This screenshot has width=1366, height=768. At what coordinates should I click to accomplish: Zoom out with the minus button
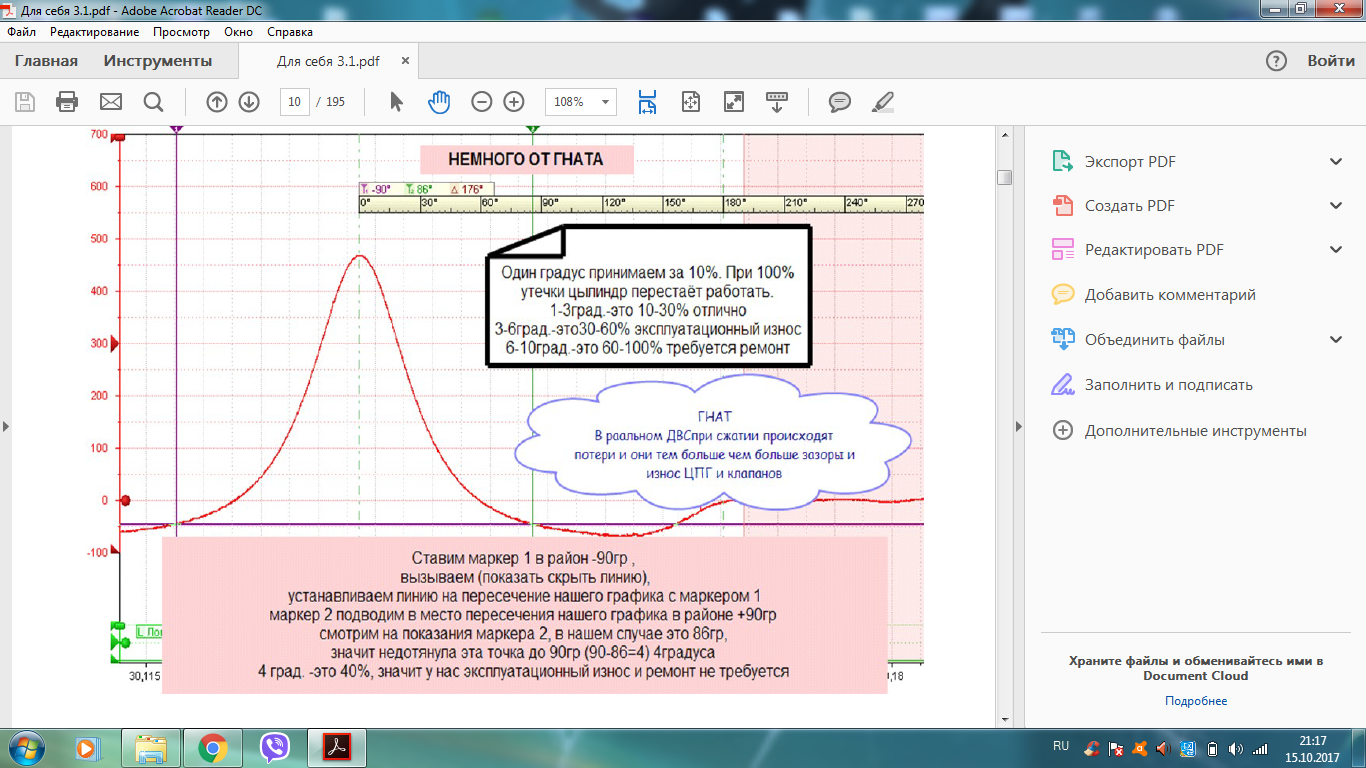pyautogui.click(x=482, y=101)
